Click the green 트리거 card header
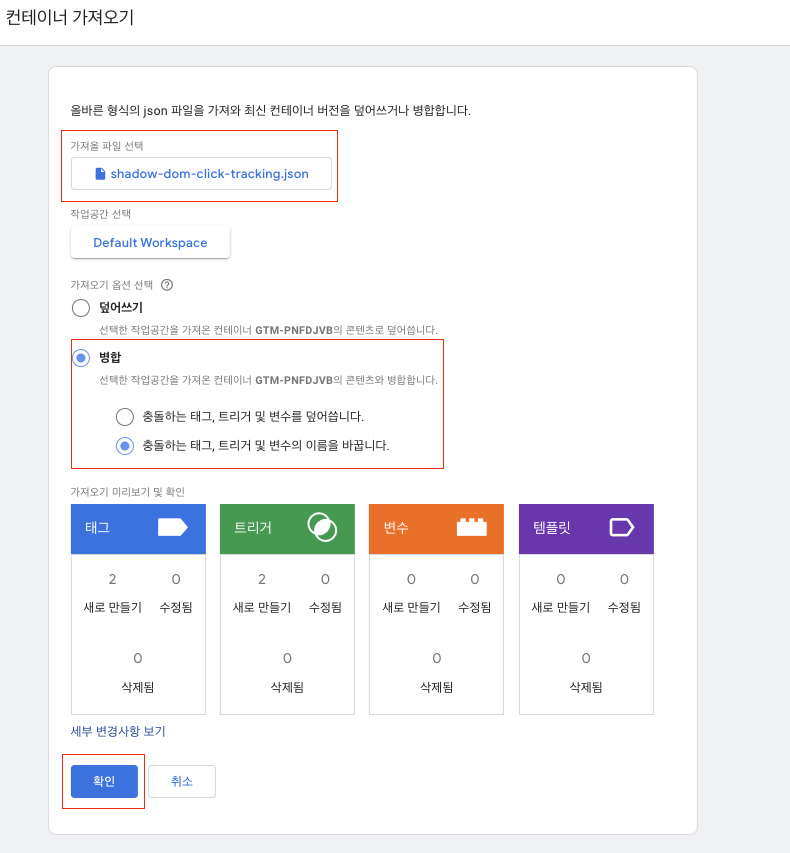Screen dimensions: 790x853 tap(287, 529)
